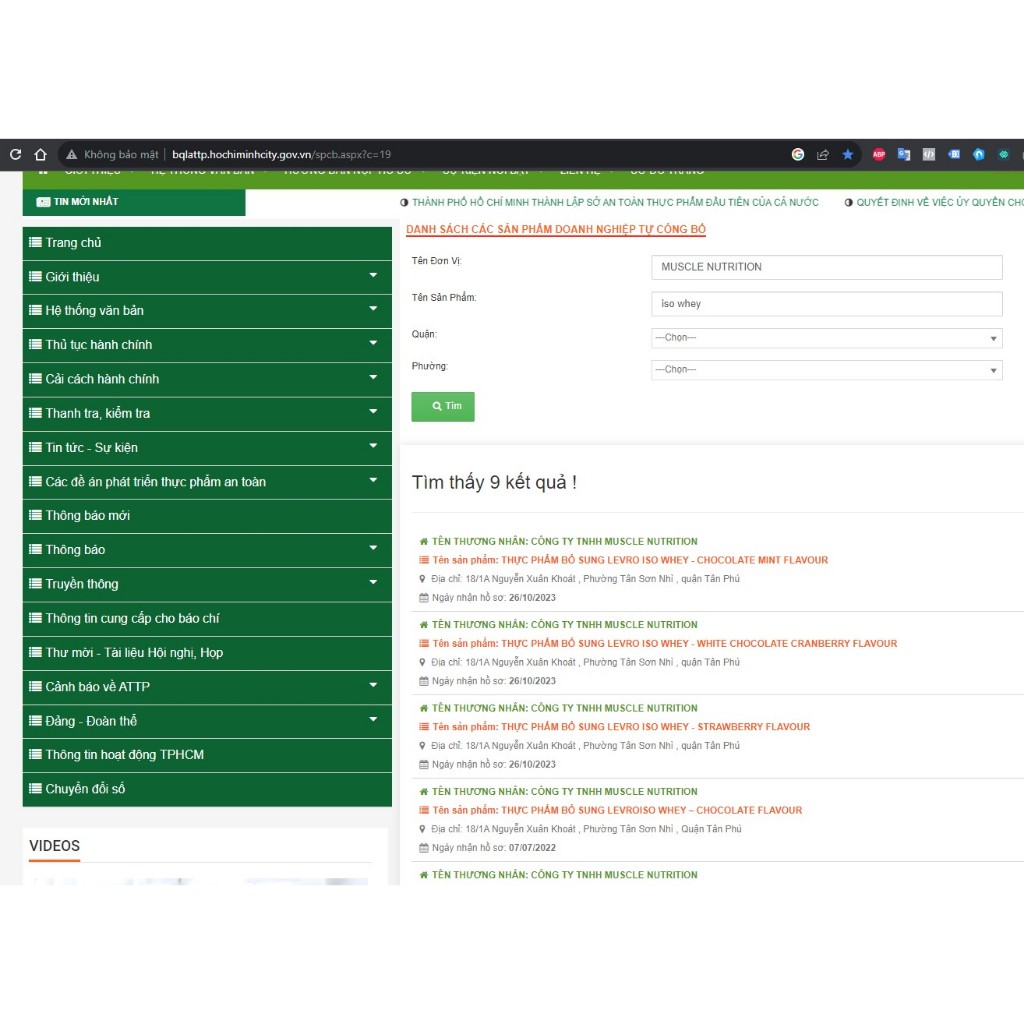Open the Chocolate Mint Flavour product link
This screenshot has height=1024, width=1024.
(x=630, y=560)
